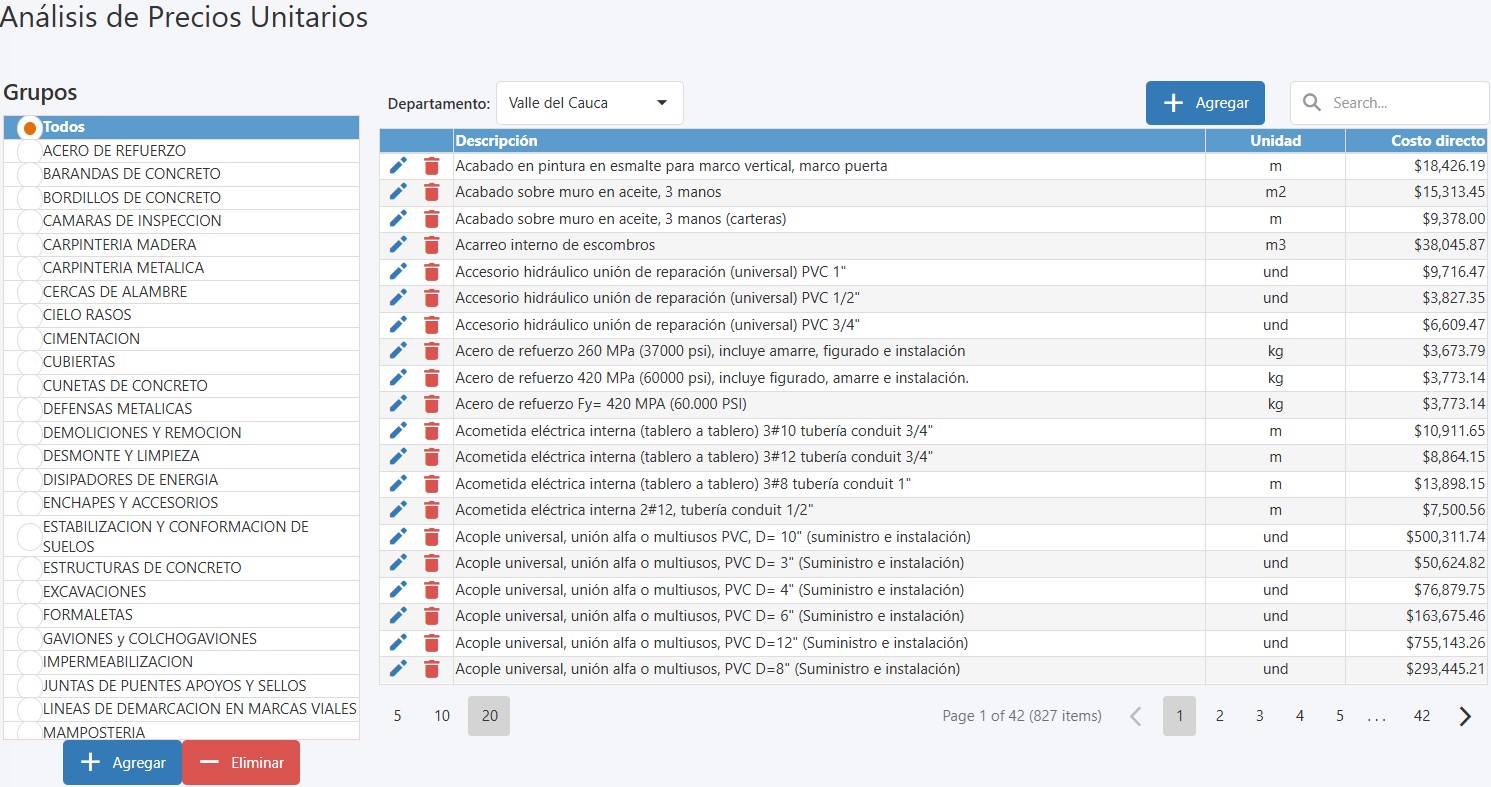Click the Agregar button above the table
The height and width of the screenshot is (787, 1491).
tap(1205, 103)
